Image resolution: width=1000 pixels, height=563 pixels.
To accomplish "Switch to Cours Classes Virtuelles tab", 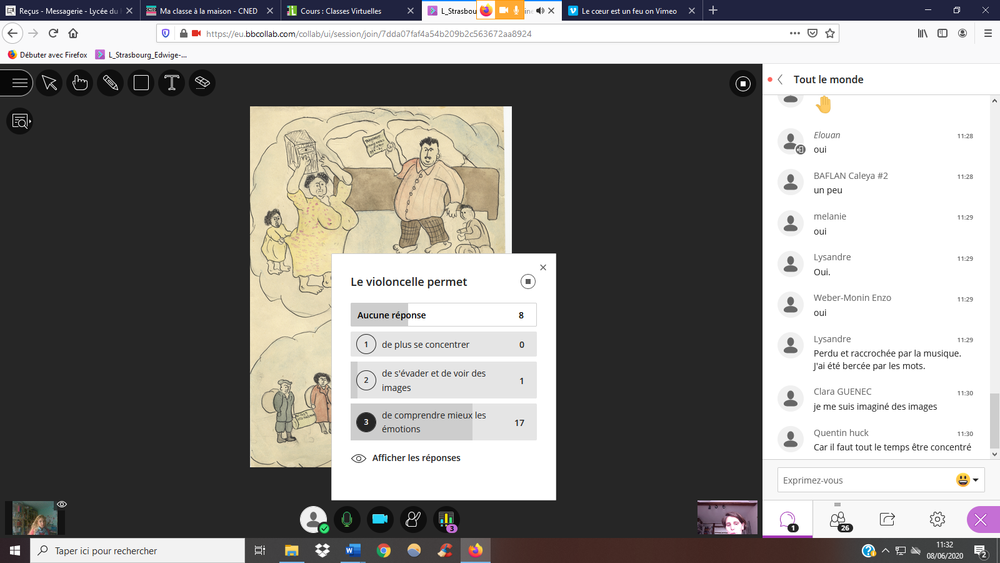I will [350, 11].
